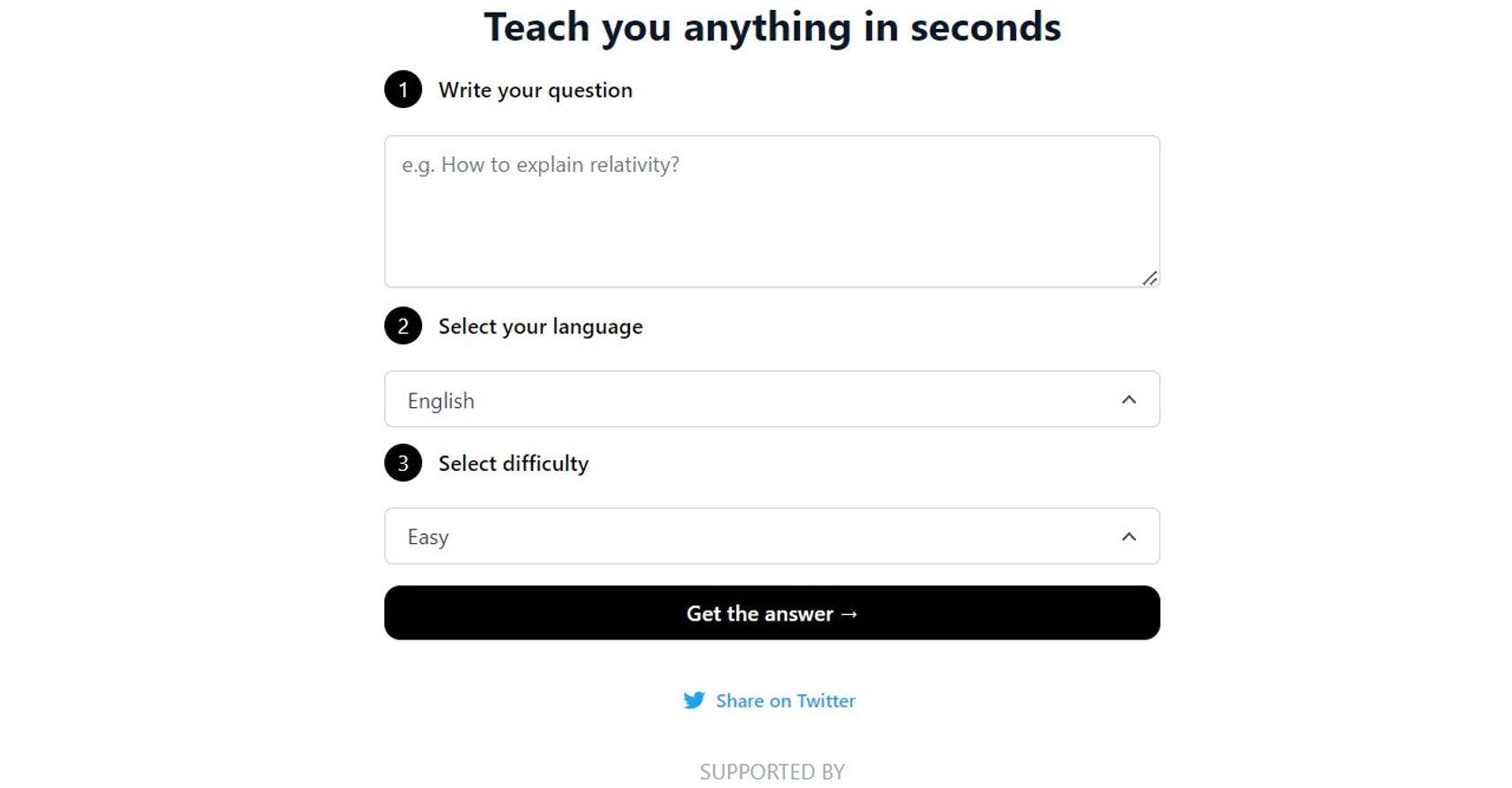The width and height of the screenshot is (1512, 788).
Task: Open the Share on Twitter link
Action: (x=785, y=701)
